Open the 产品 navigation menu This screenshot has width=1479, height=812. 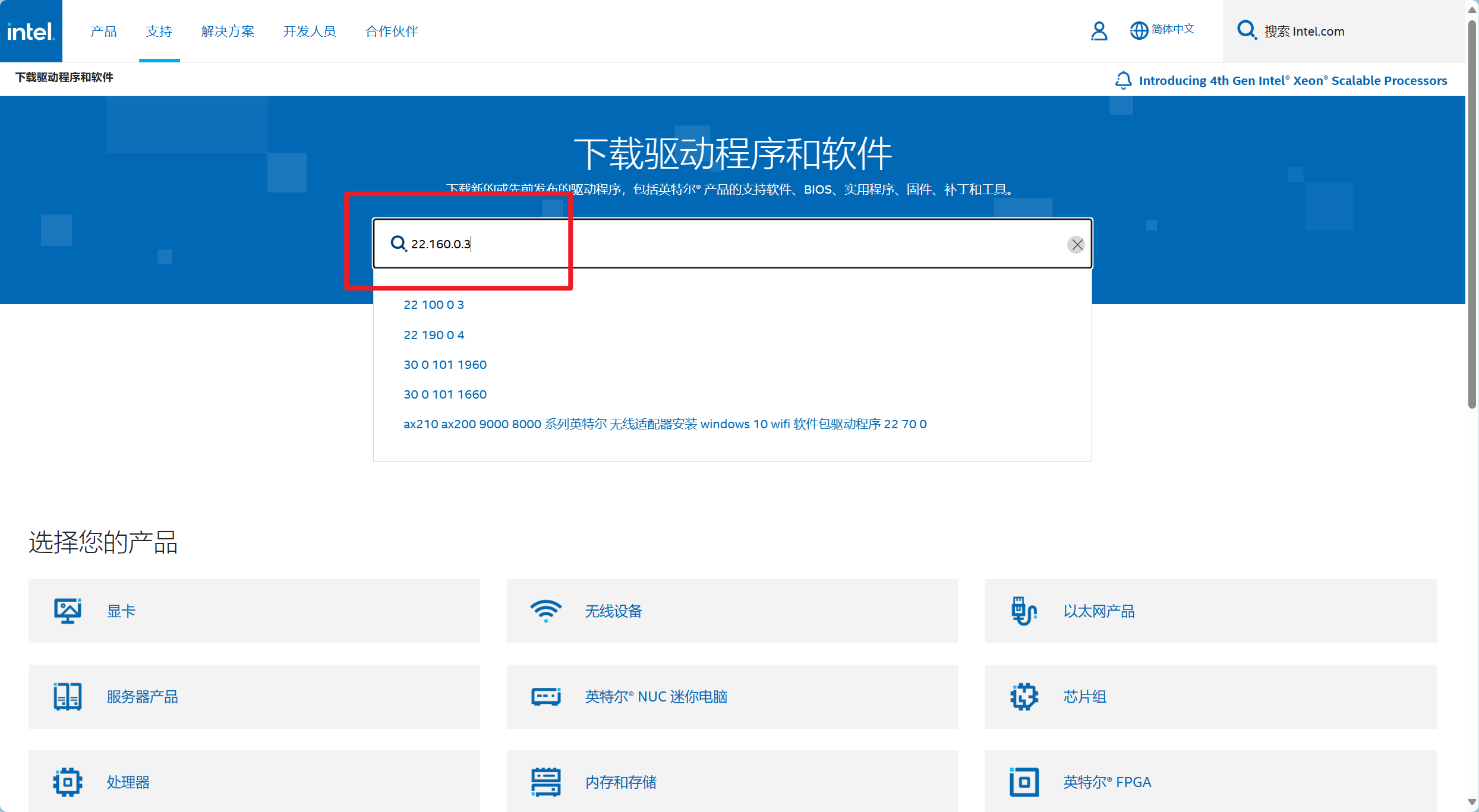[x=103, y=31]
